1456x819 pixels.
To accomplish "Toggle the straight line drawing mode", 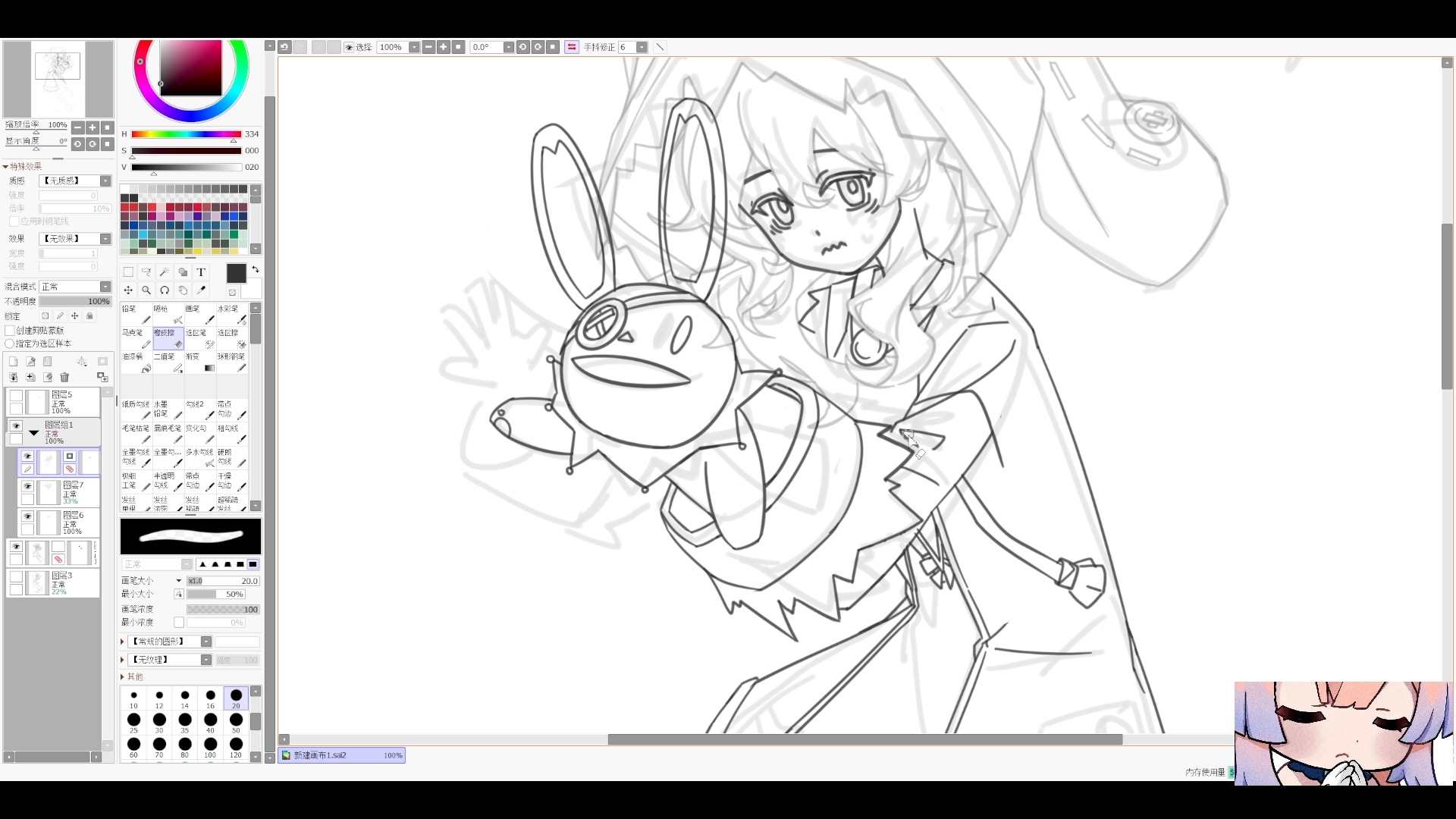I will coord(660,47).
